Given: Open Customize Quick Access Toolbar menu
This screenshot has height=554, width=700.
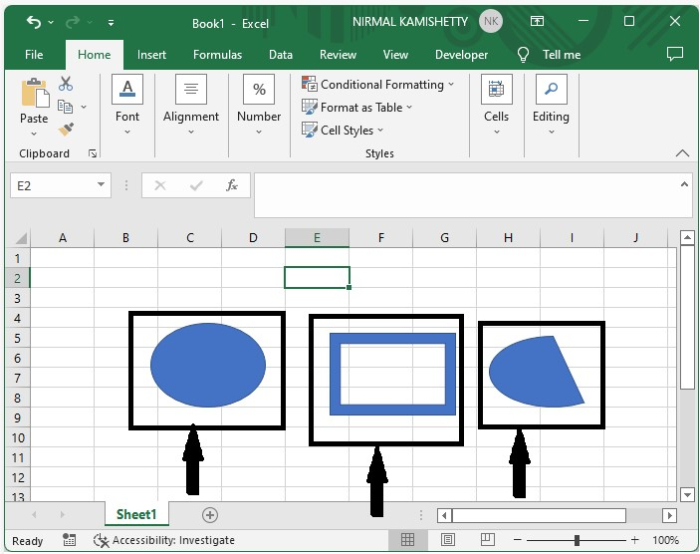Looking at the screenshot, I should 111,22.
